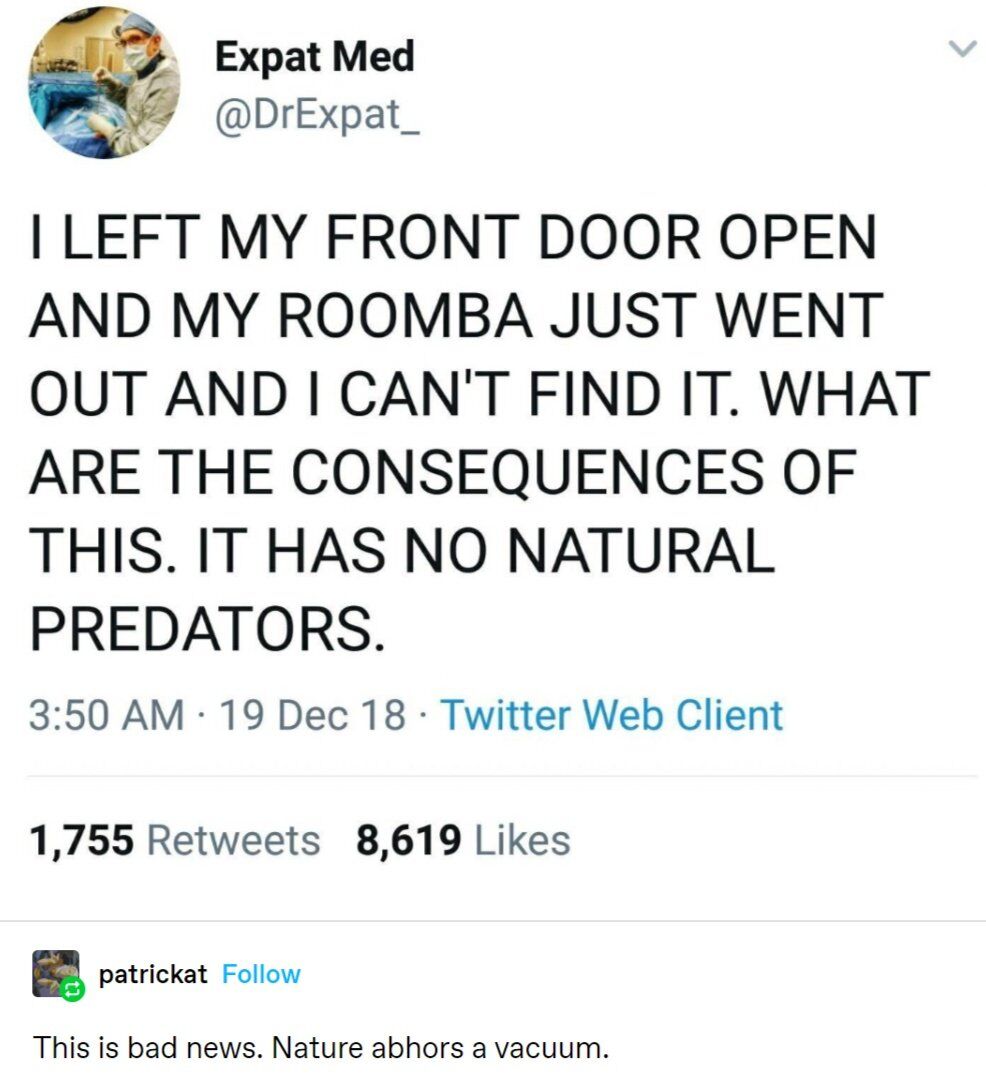986x1090 pixels.
Task: Click the line 'I LEFT MY FRONT DOOR OPEN'
Action: tap(453, 237)
